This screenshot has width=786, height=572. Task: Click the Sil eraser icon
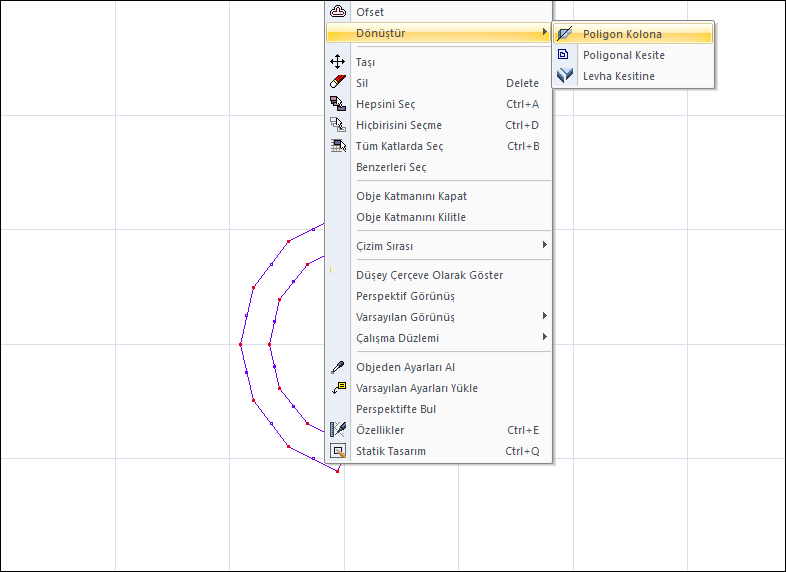point(337,82)
